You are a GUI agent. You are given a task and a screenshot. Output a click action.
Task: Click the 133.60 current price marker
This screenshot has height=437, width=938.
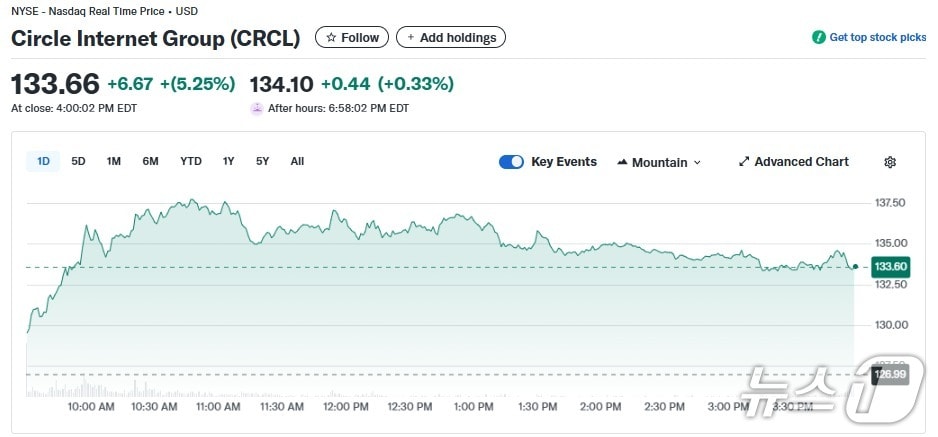point(889,267)
